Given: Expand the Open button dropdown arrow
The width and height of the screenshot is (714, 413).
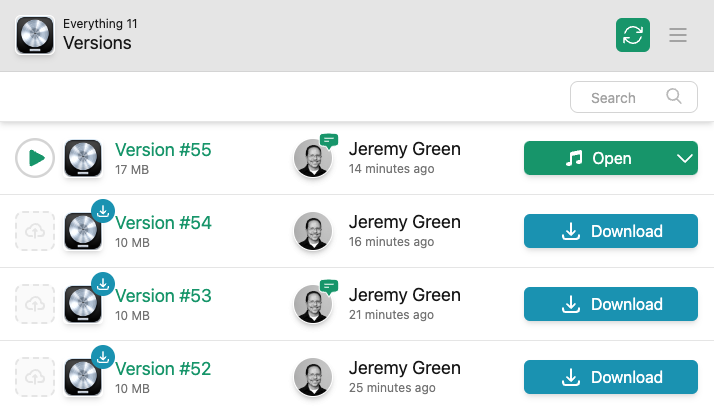Looking at the screenshot, I should [x=685, y=158].
